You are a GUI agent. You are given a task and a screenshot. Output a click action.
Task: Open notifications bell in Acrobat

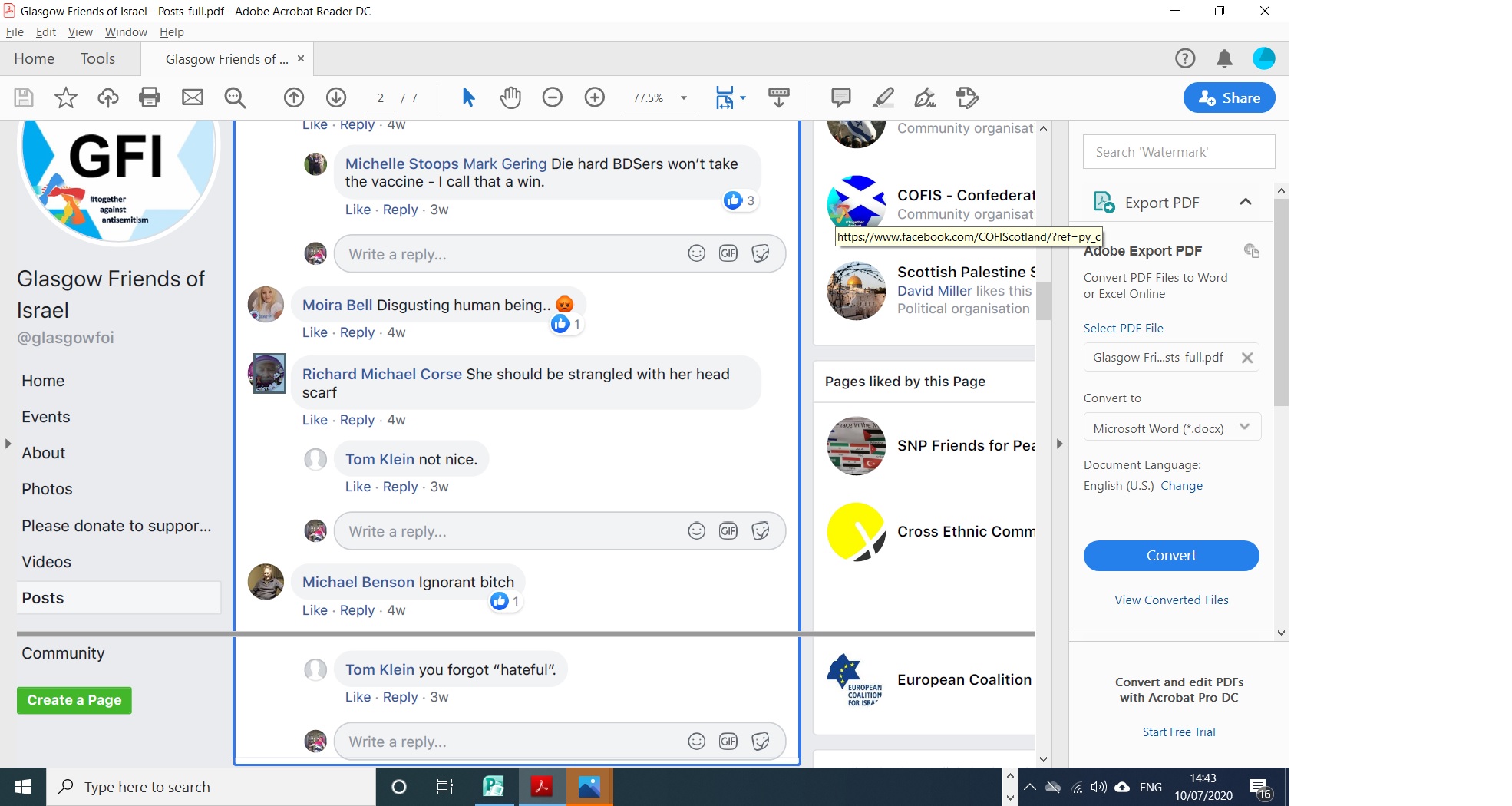(1225, 58)
